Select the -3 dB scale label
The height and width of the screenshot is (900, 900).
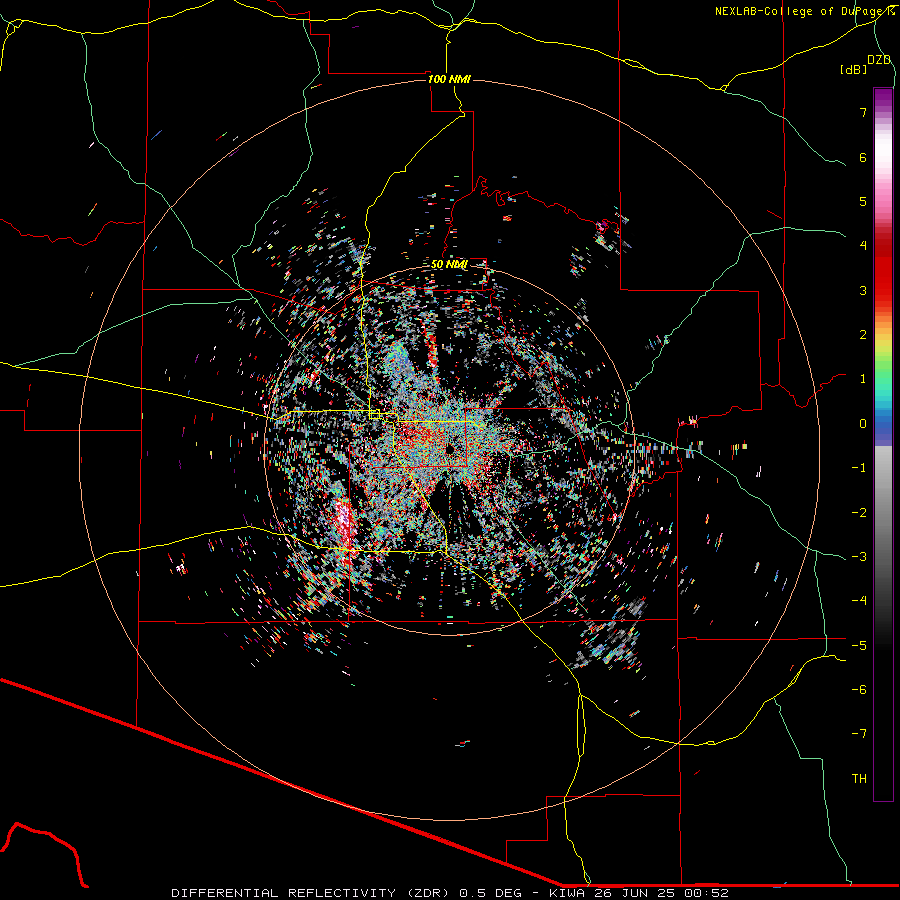pos(859,557)
